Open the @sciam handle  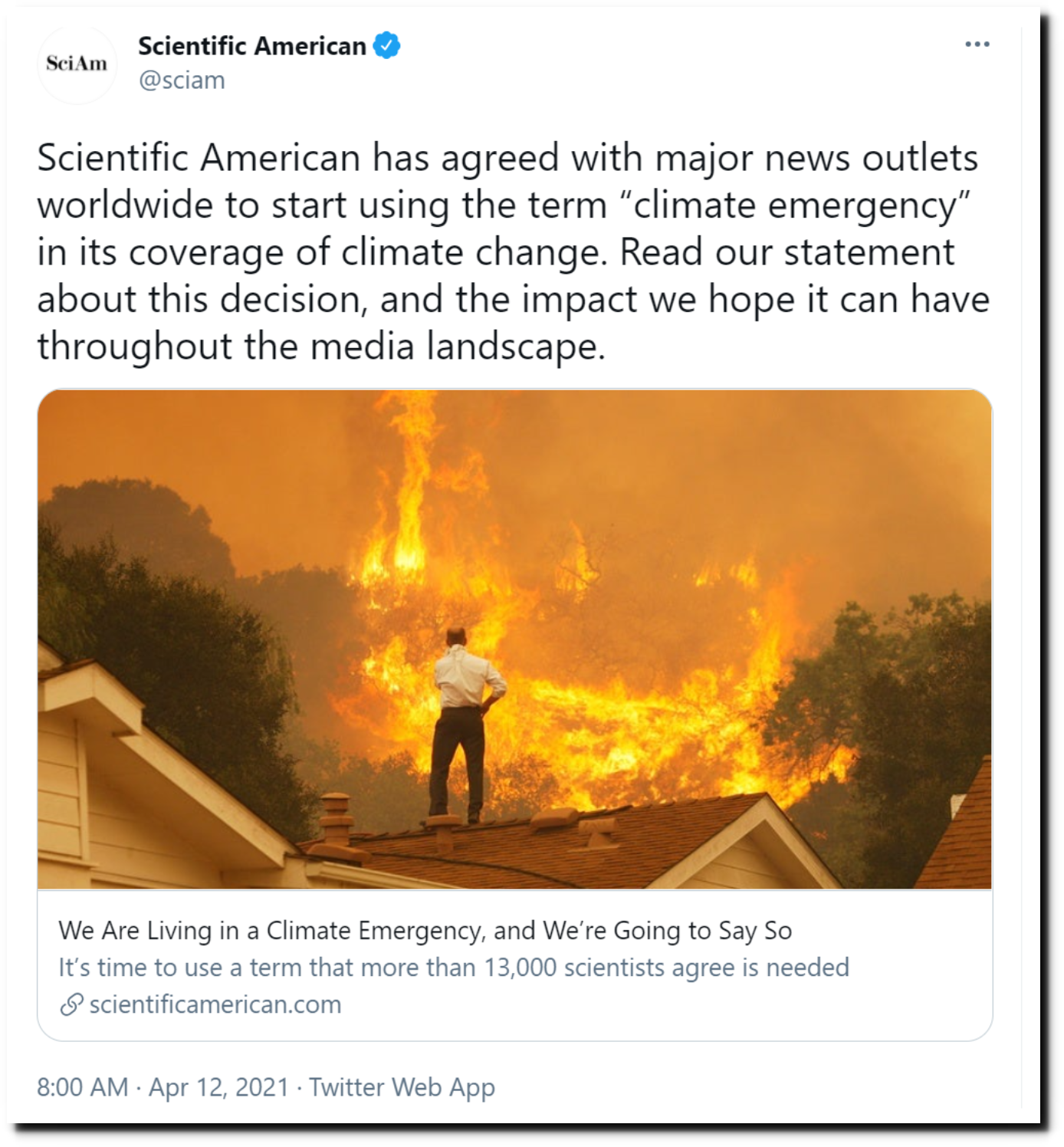coord(182,81)
